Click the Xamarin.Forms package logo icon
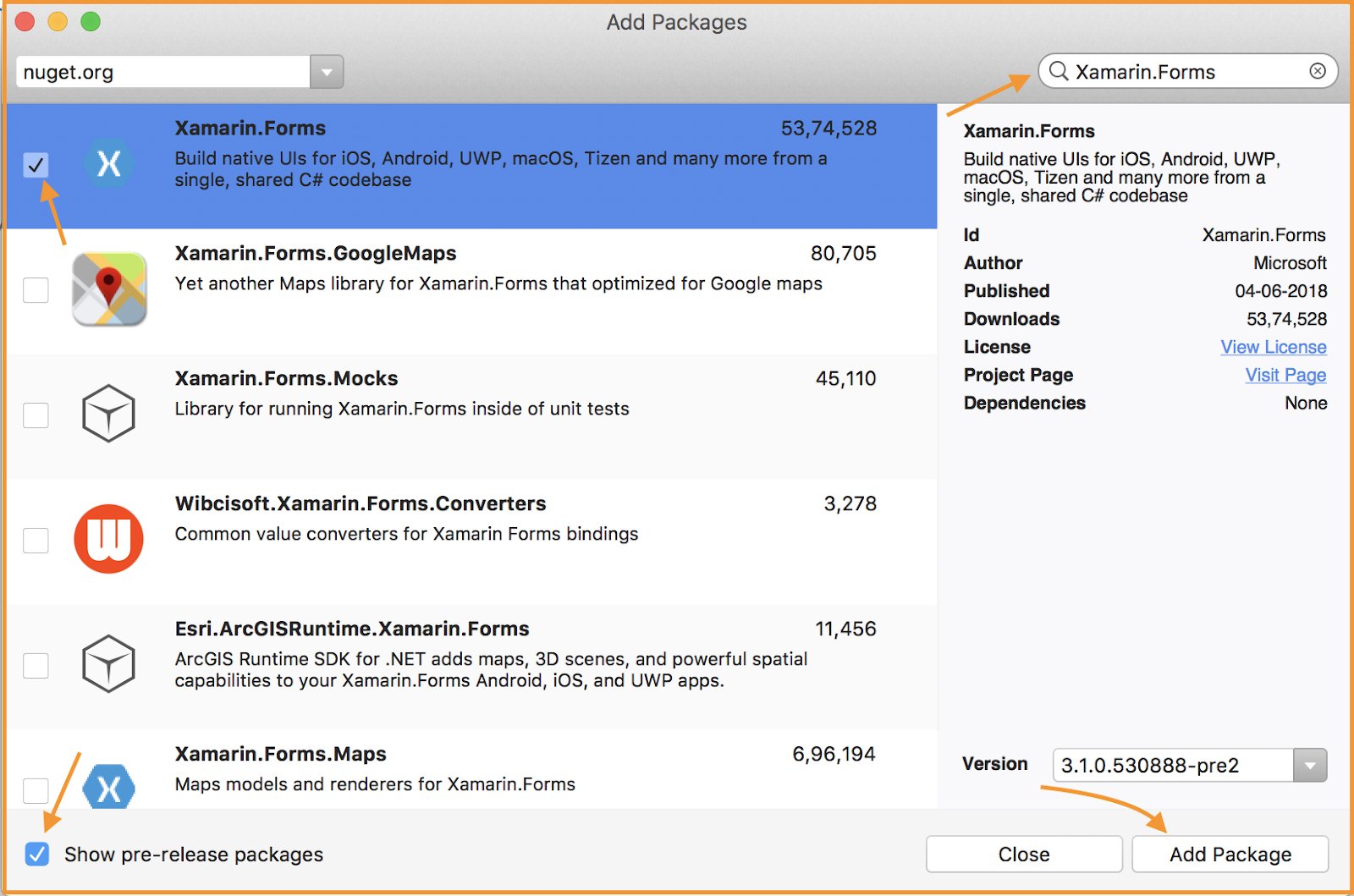Image resolution: width=1354 pixels, height=896 pixels. coord(108,164)
